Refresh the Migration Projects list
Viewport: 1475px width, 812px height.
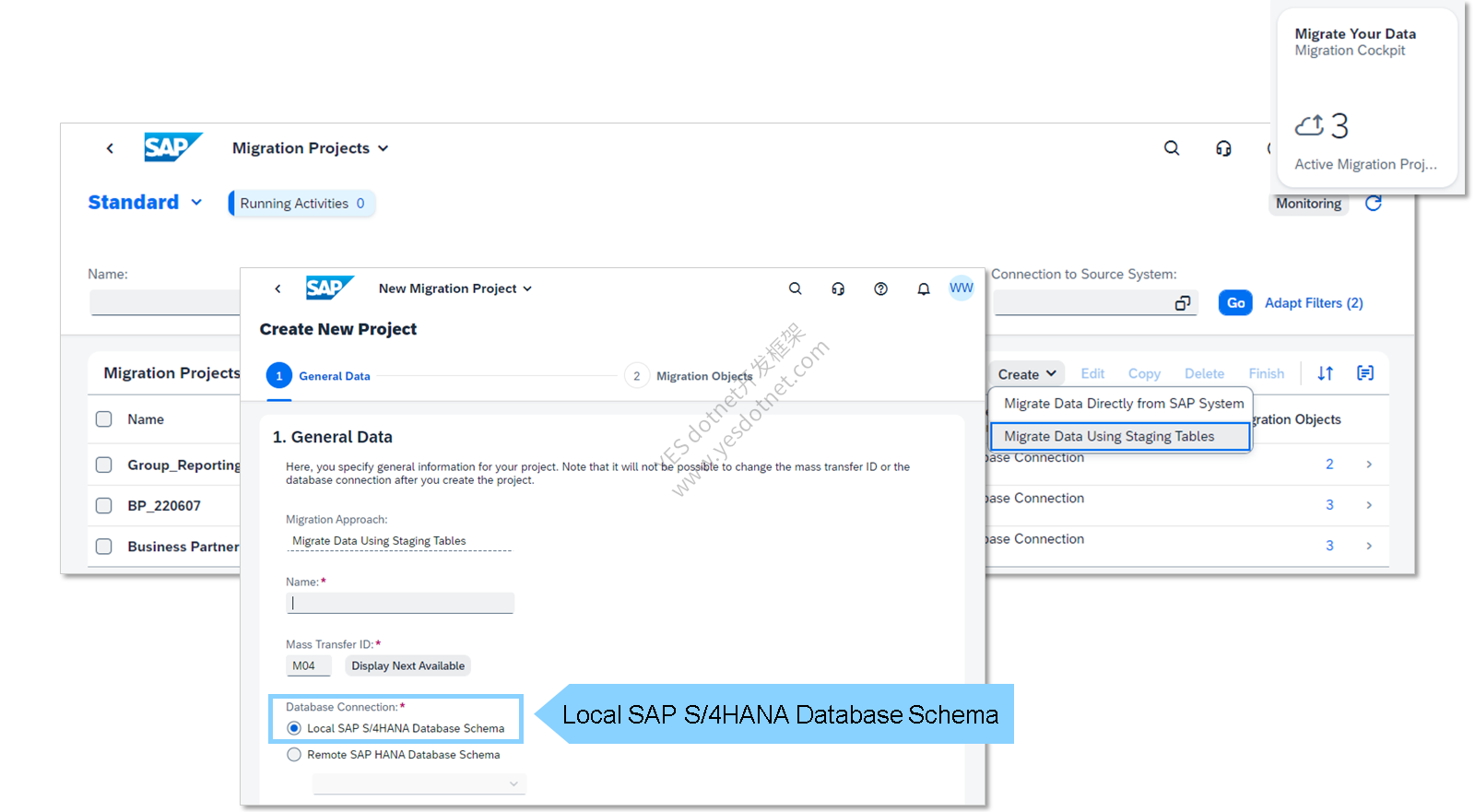coord(1374,203)
